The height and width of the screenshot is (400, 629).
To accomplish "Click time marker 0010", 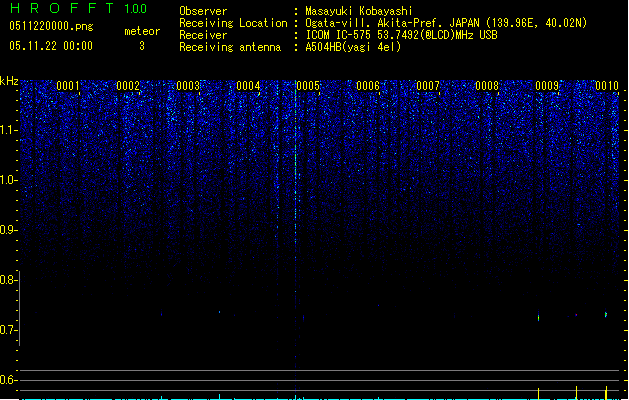I will 607,85.
